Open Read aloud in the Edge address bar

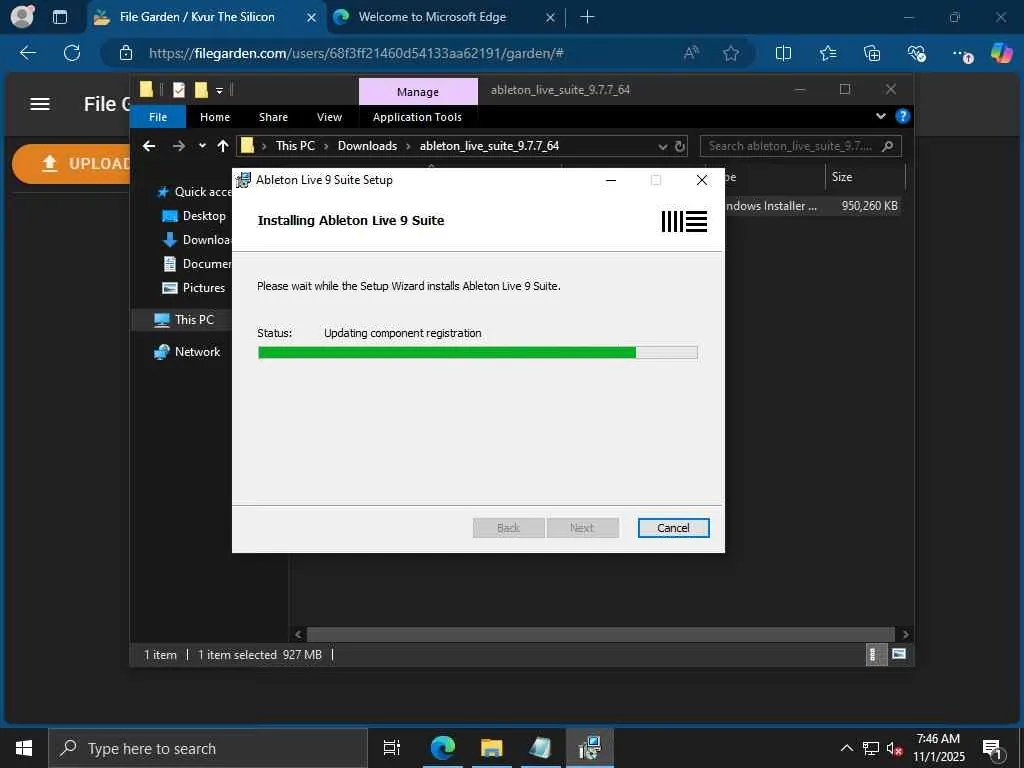tap(691, 54)
